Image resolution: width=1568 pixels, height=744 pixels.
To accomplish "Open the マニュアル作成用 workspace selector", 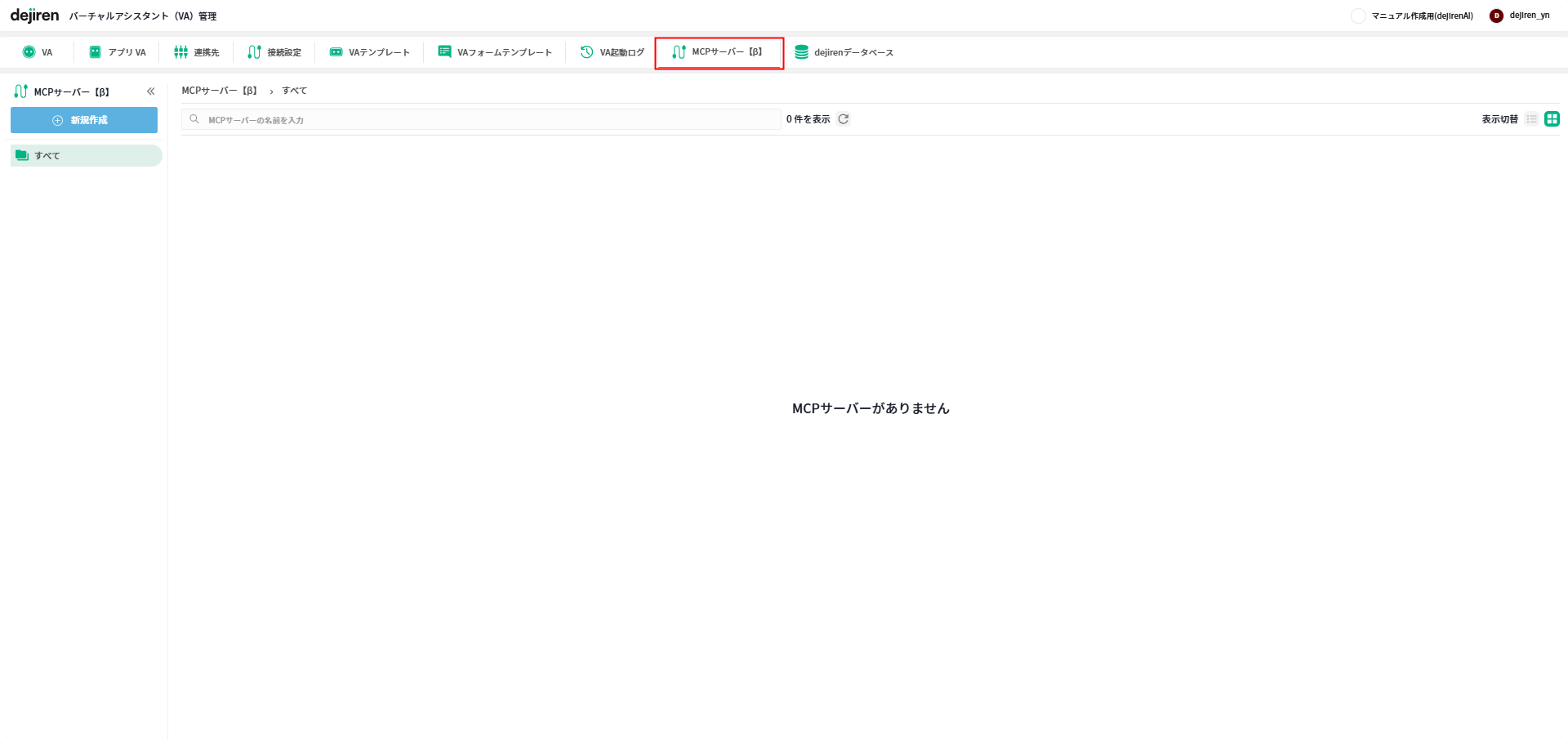I will [1414, 16].
